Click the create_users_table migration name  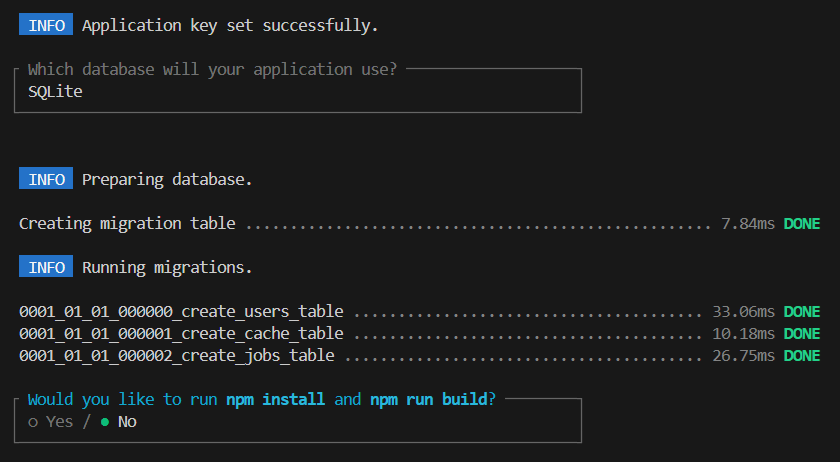181,312
